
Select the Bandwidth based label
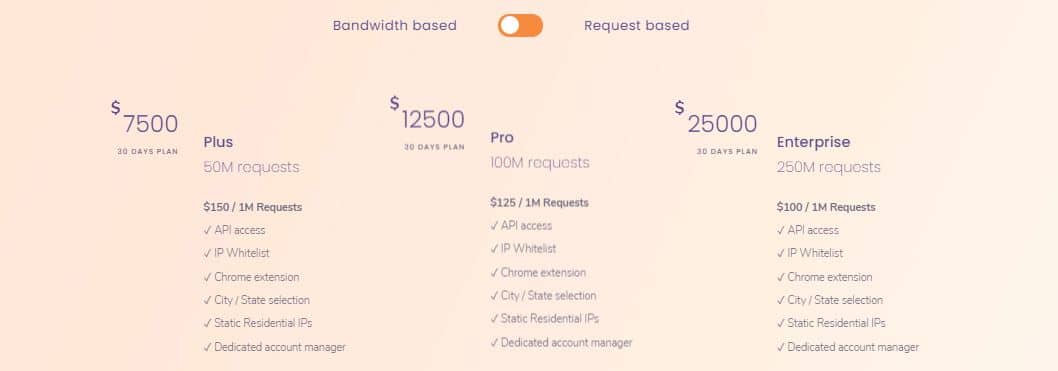pos(395,26)
